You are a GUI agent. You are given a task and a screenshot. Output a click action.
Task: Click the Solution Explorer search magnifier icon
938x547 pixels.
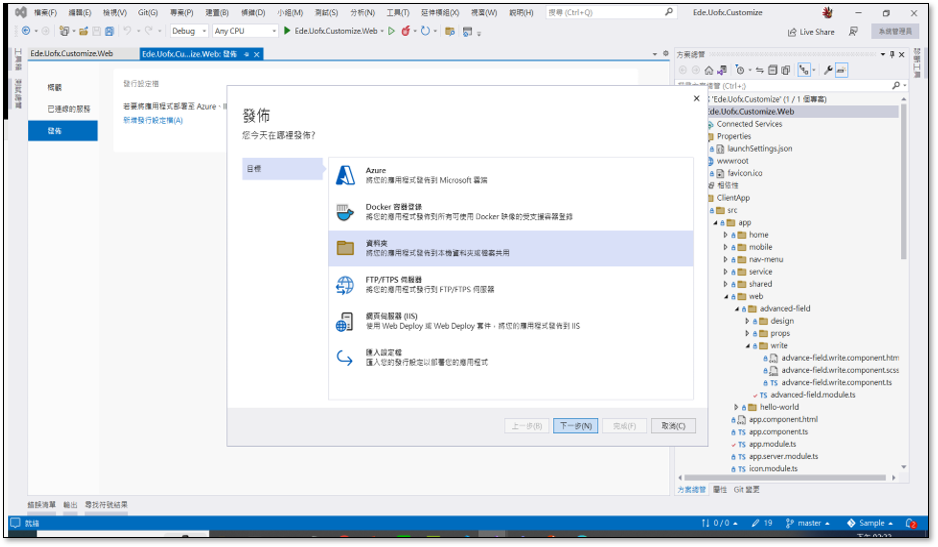tap(896, 86)
